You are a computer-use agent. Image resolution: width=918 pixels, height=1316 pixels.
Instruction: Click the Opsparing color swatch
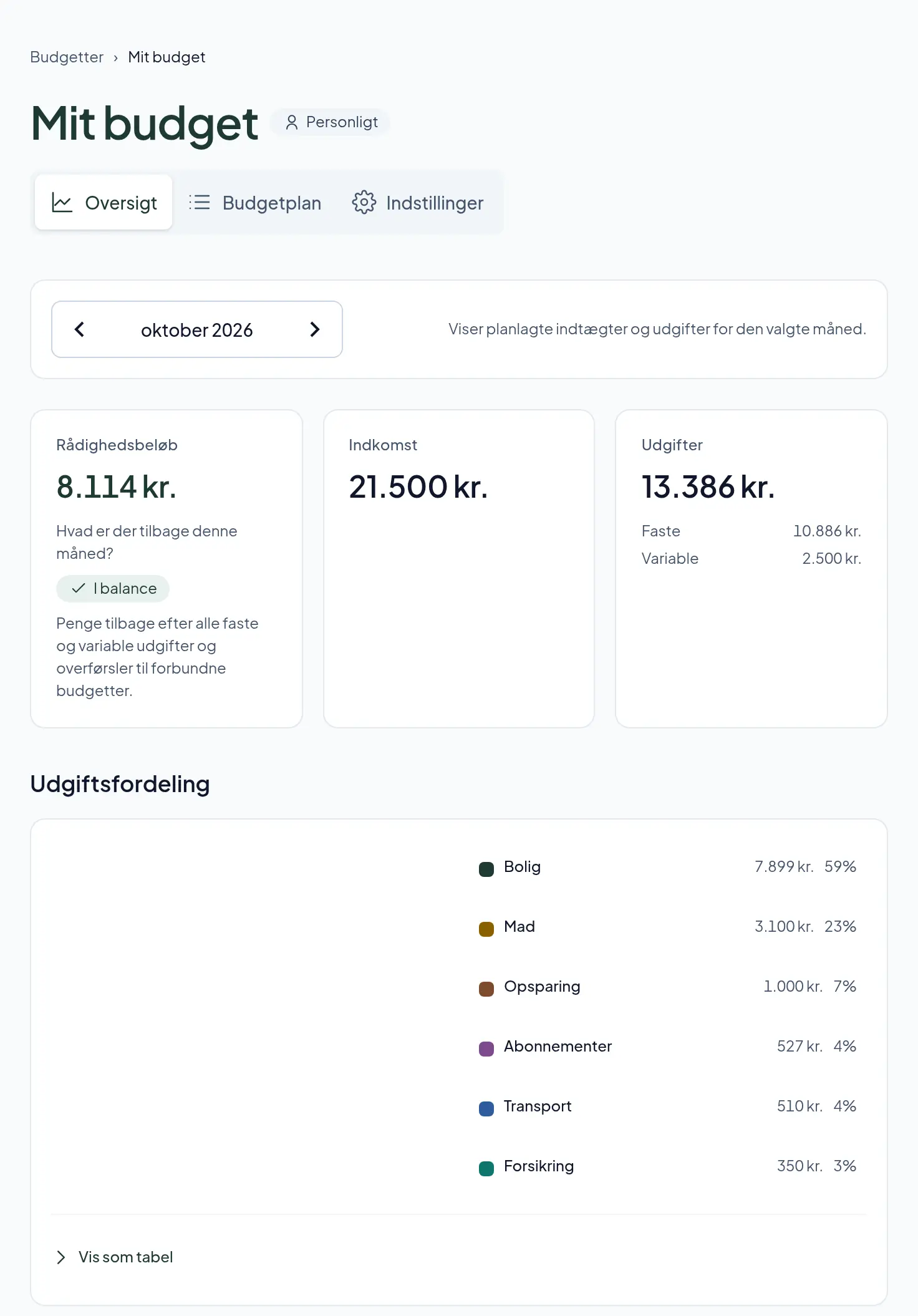pos(486,989)
